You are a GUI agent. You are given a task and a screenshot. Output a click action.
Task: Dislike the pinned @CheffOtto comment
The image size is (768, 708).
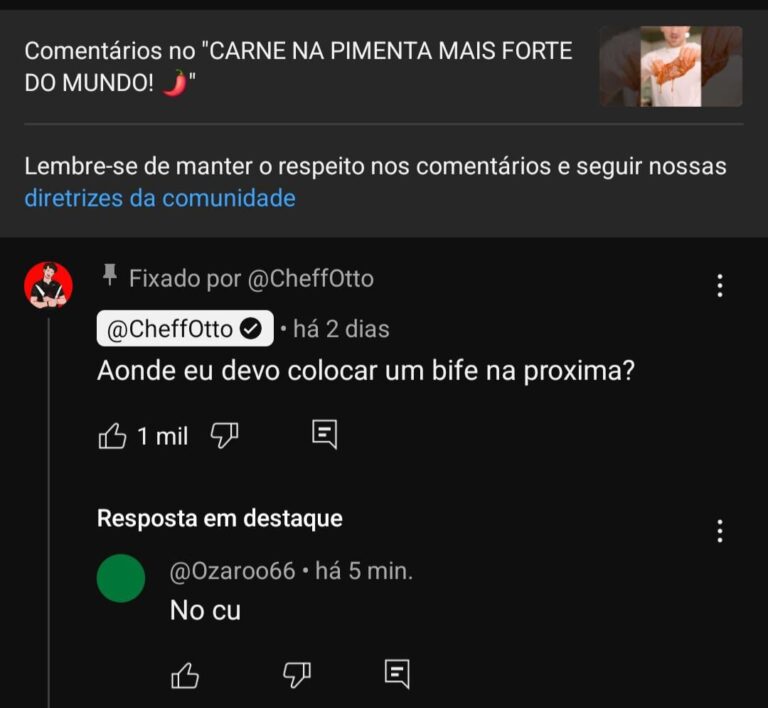click(x=224, y=435)
